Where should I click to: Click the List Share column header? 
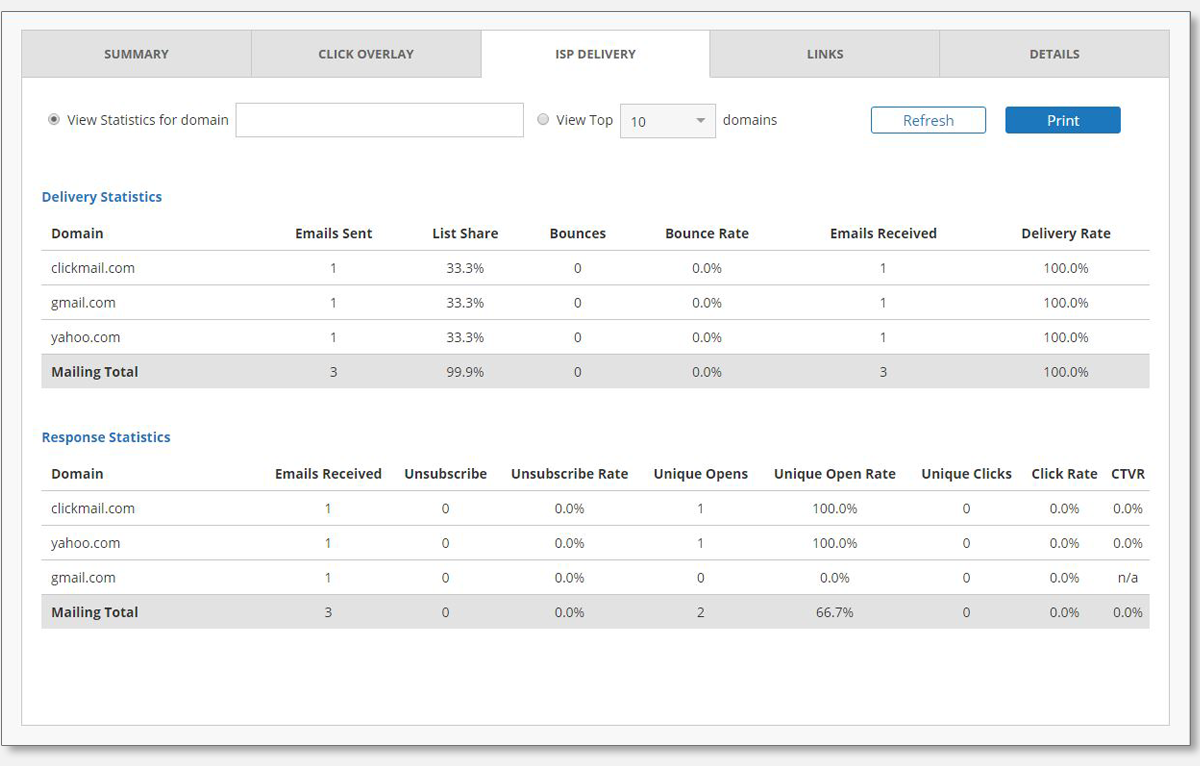click(465, 233)
